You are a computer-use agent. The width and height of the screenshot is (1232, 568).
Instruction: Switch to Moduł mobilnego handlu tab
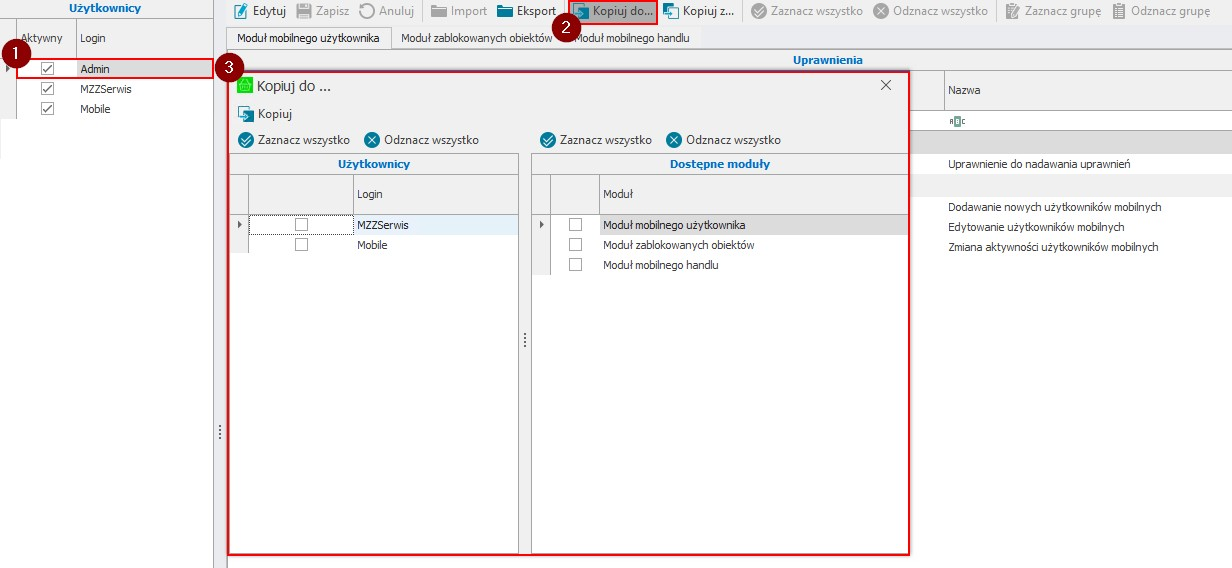(x=630, y=38)
